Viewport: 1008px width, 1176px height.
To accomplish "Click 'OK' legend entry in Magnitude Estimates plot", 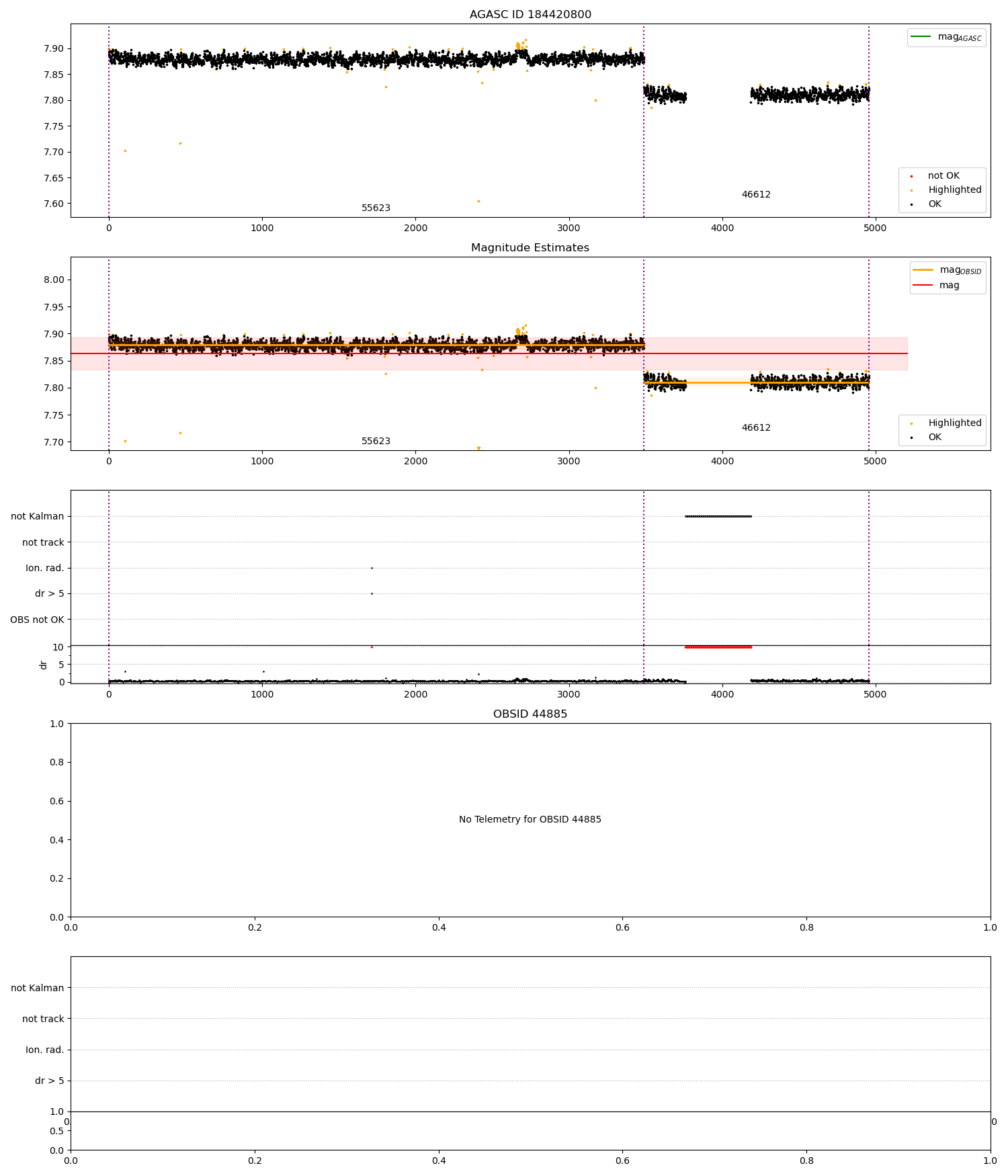I will (x=935, y=437).
